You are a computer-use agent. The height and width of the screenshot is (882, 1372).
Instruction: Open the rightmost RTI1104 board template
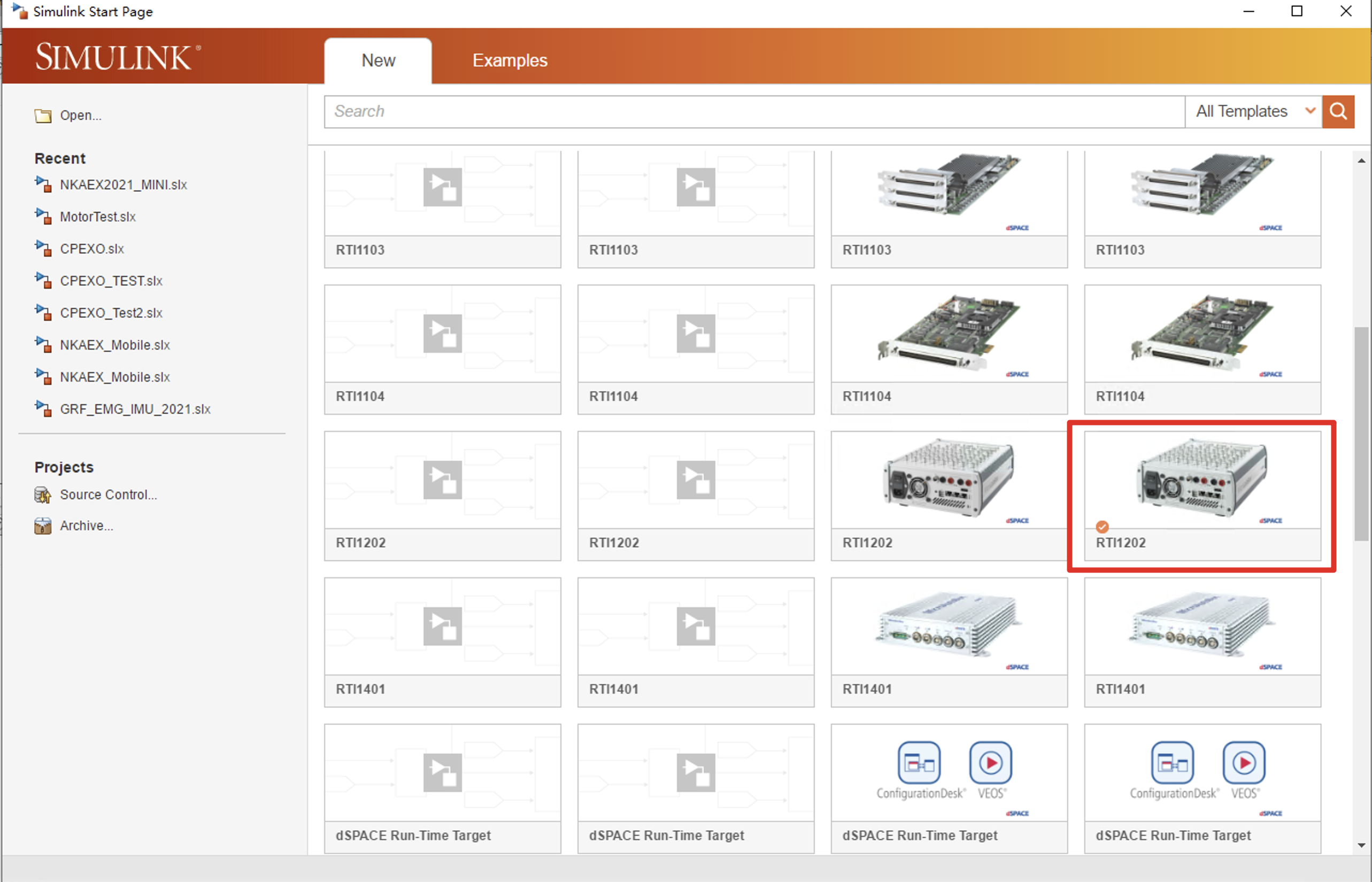(x=1203, y=350)
